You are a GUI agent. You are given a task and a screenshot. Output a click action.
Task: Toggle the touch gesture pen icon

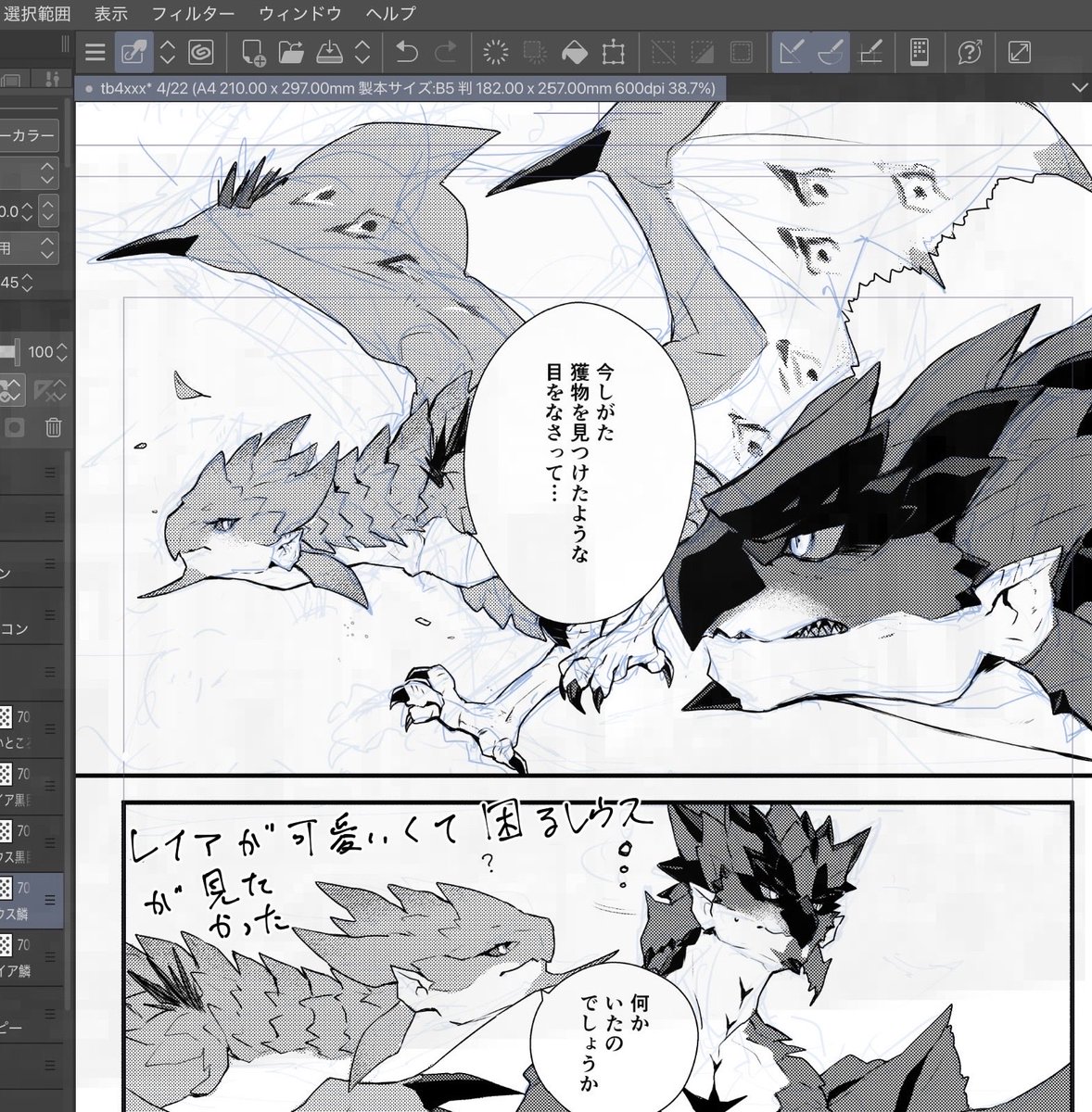(133, 52)
